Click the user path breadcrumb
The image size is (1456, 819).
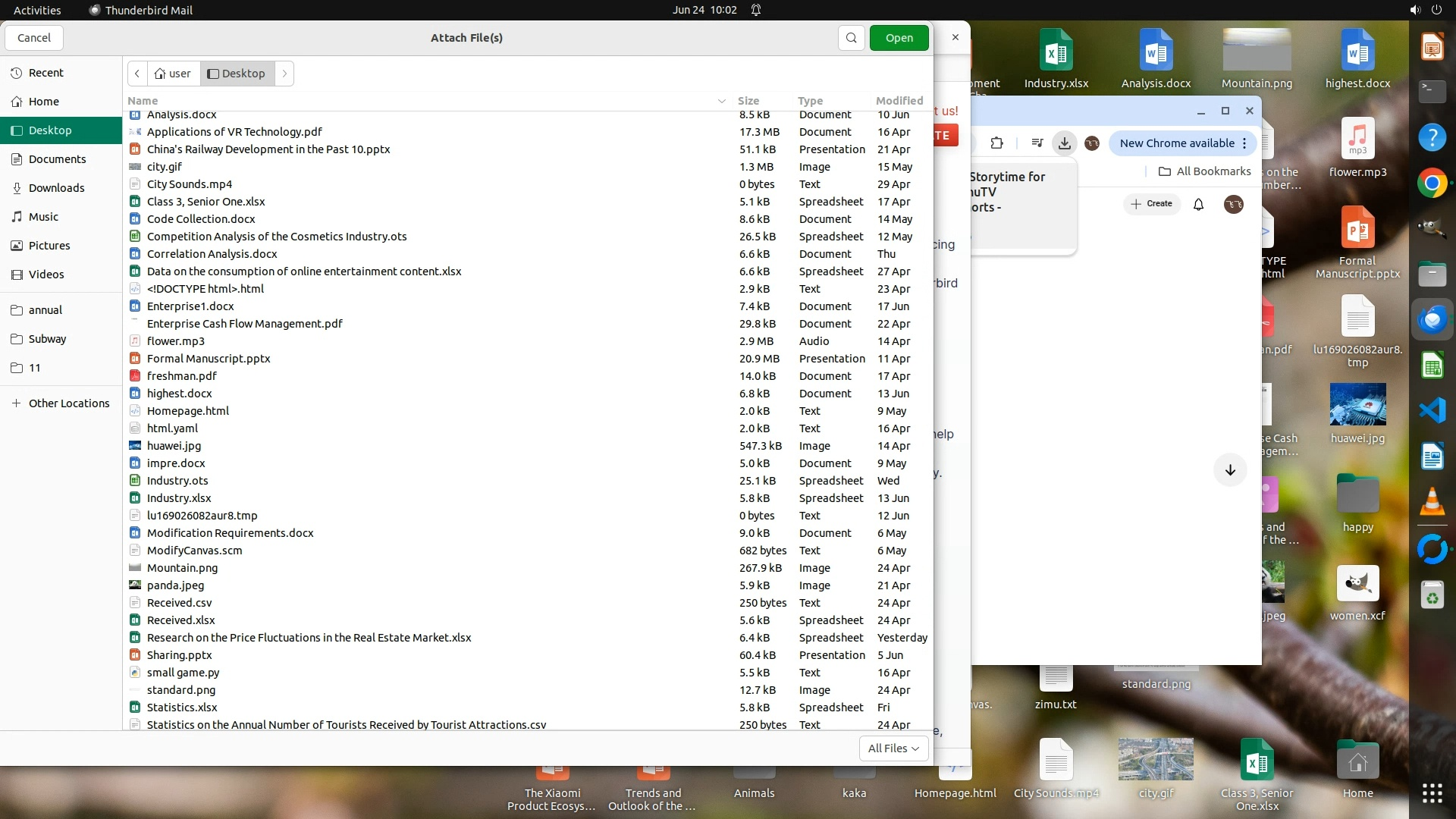(173, 74)
